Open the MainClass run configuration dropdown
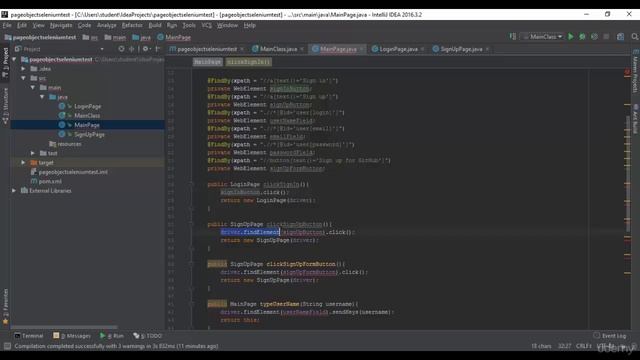 [544, 37]
